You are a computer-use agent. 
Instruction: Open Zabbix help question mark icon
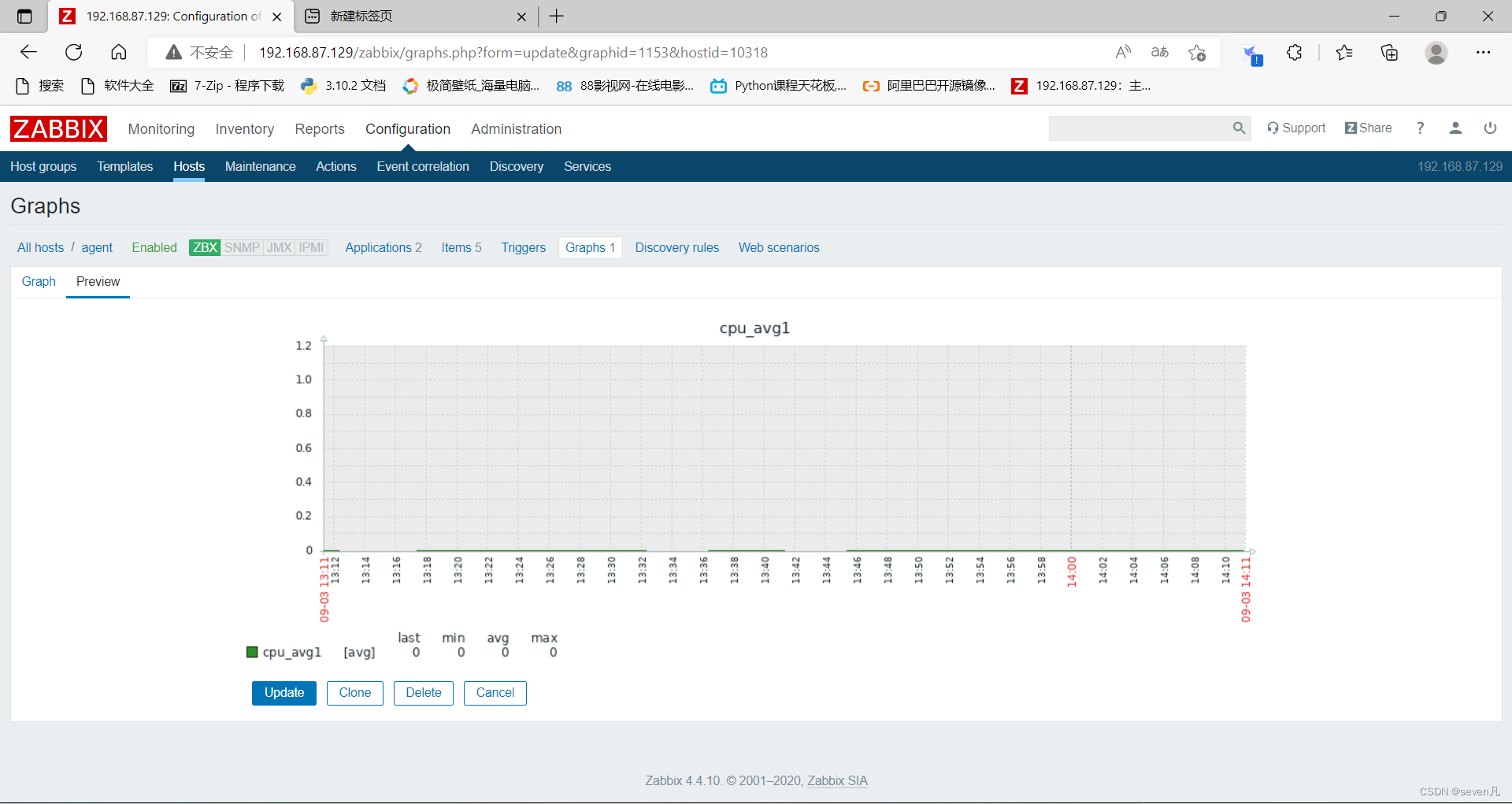click(x=1421, y=128)
